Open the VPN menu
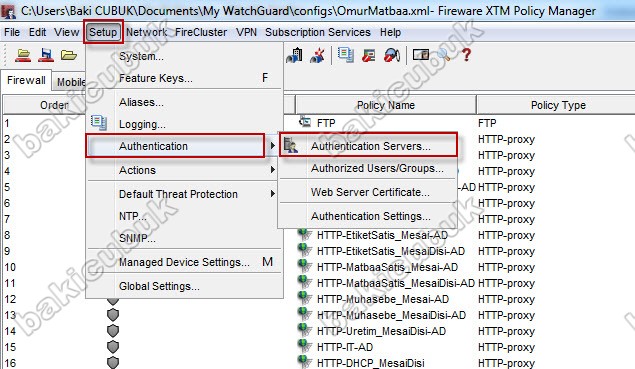Viewport: 635px width, 369px height. click(246, 32)
